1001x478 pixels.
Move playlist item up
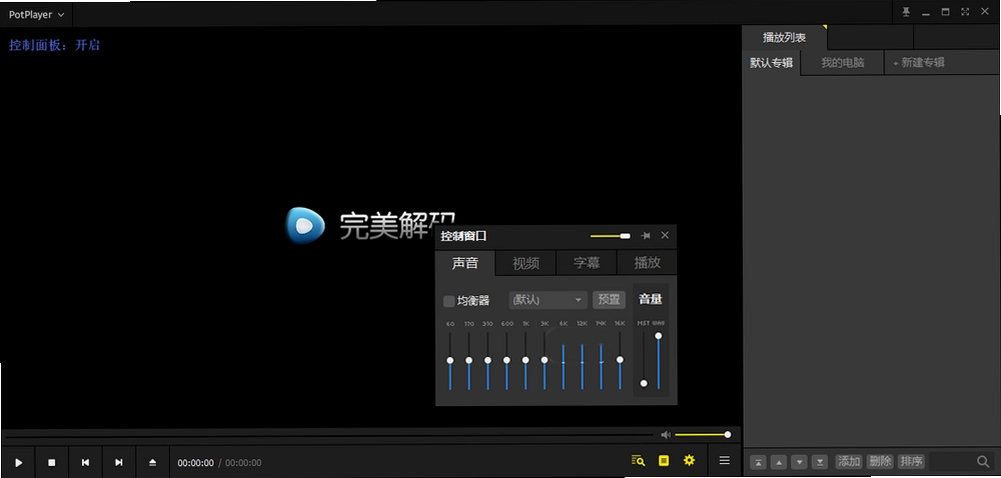click(779, 461)
